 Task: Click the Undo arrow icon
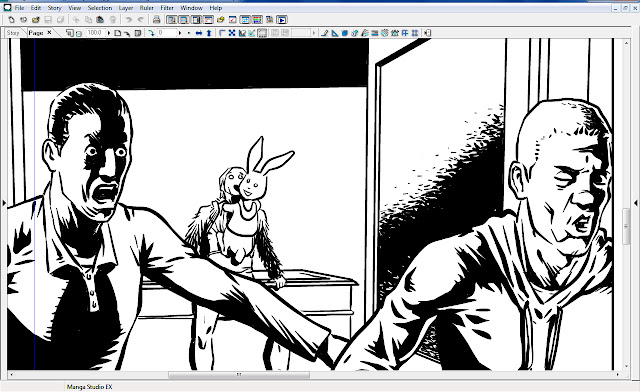coord(129,20)
